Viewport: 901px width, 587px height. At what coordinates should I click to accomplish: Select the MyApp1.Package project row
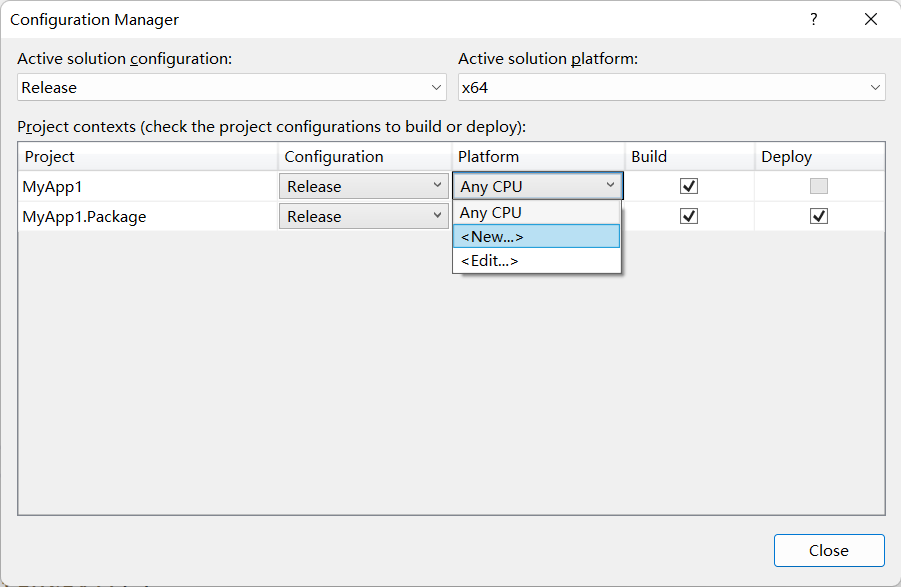pos(84,216)
